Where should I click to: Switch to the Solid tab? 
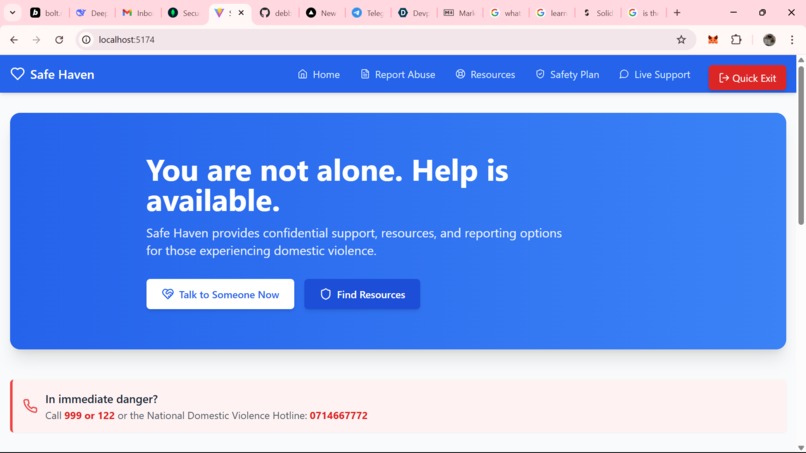[598, 13]
